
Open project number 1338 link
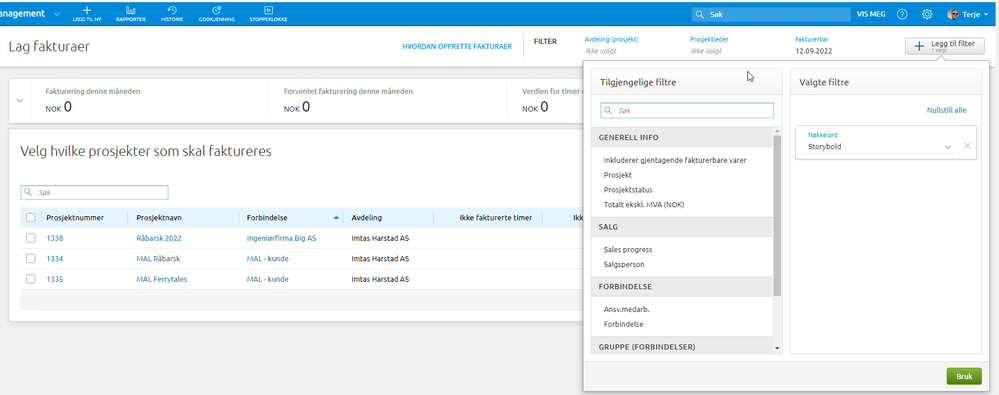click(x=55, y=238)
